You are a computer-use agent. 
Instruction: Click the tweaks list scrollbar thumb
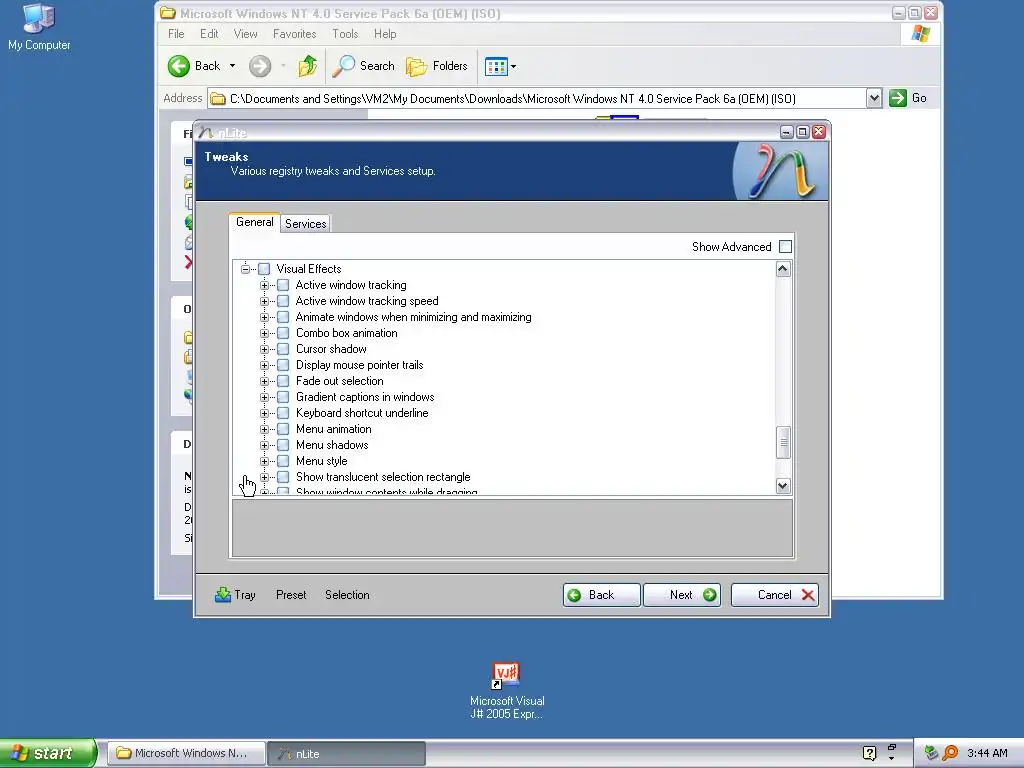click(x=783, y=443)
